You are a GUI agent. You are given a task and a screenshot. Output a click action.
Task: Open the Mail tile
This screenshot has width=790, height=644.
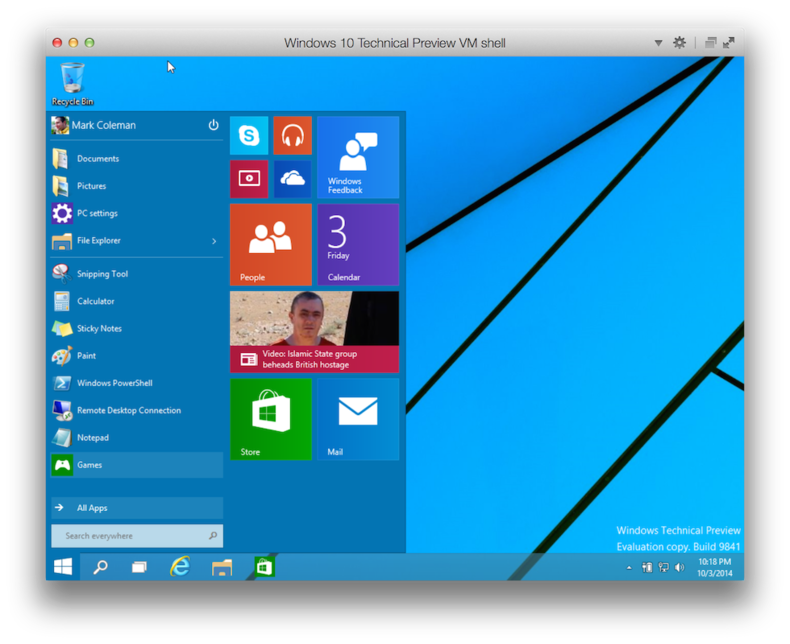point(358,419)
